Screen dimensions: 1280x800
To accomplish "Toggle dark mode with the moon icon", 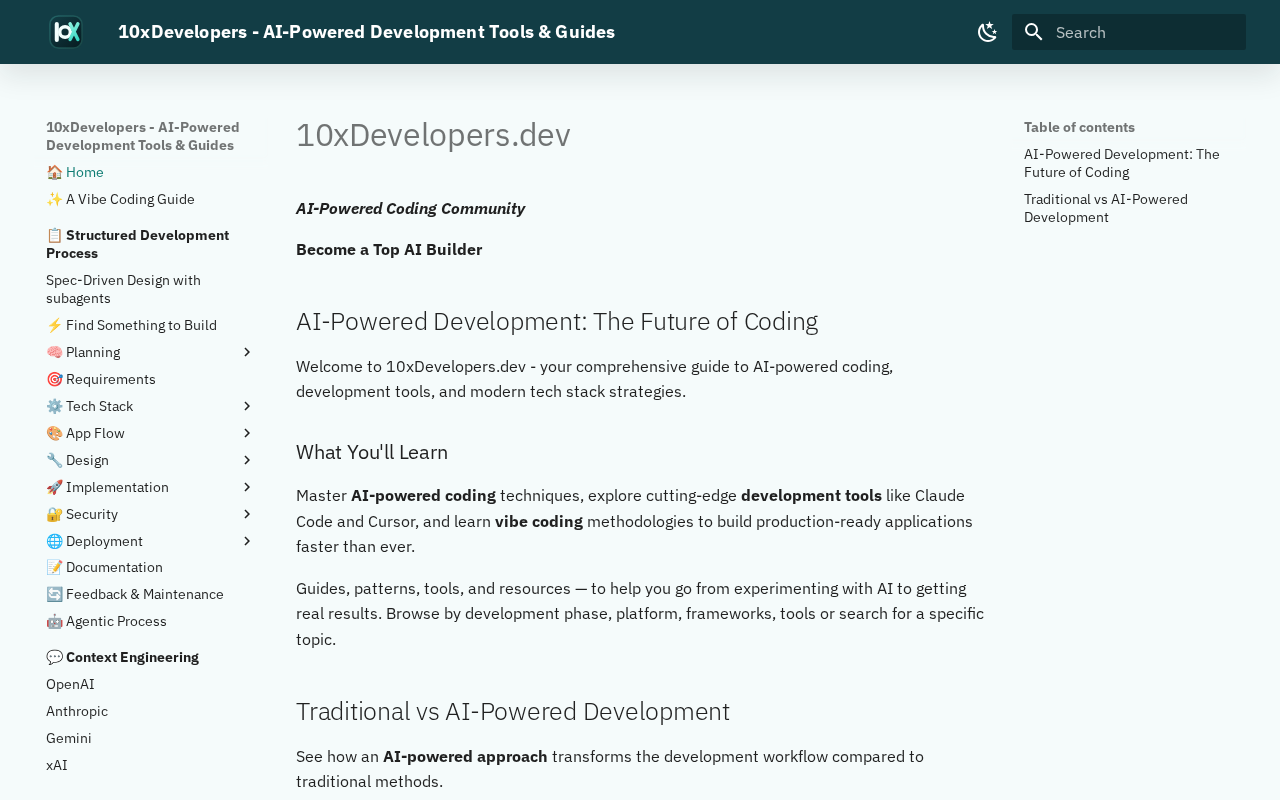I will pyautogui.click(x=987, y=32).
